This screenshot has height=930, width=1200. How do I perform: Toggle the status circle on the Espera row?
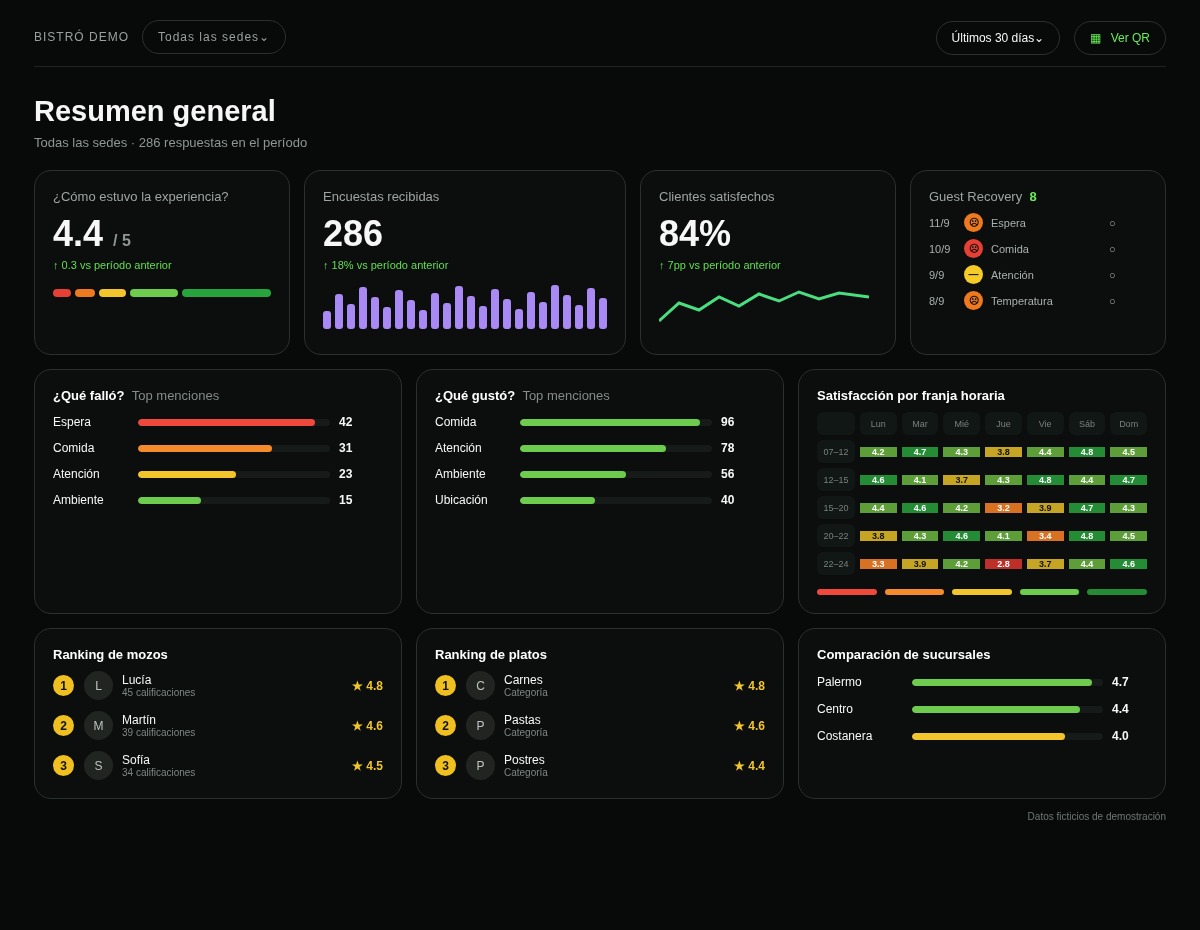1112,223
